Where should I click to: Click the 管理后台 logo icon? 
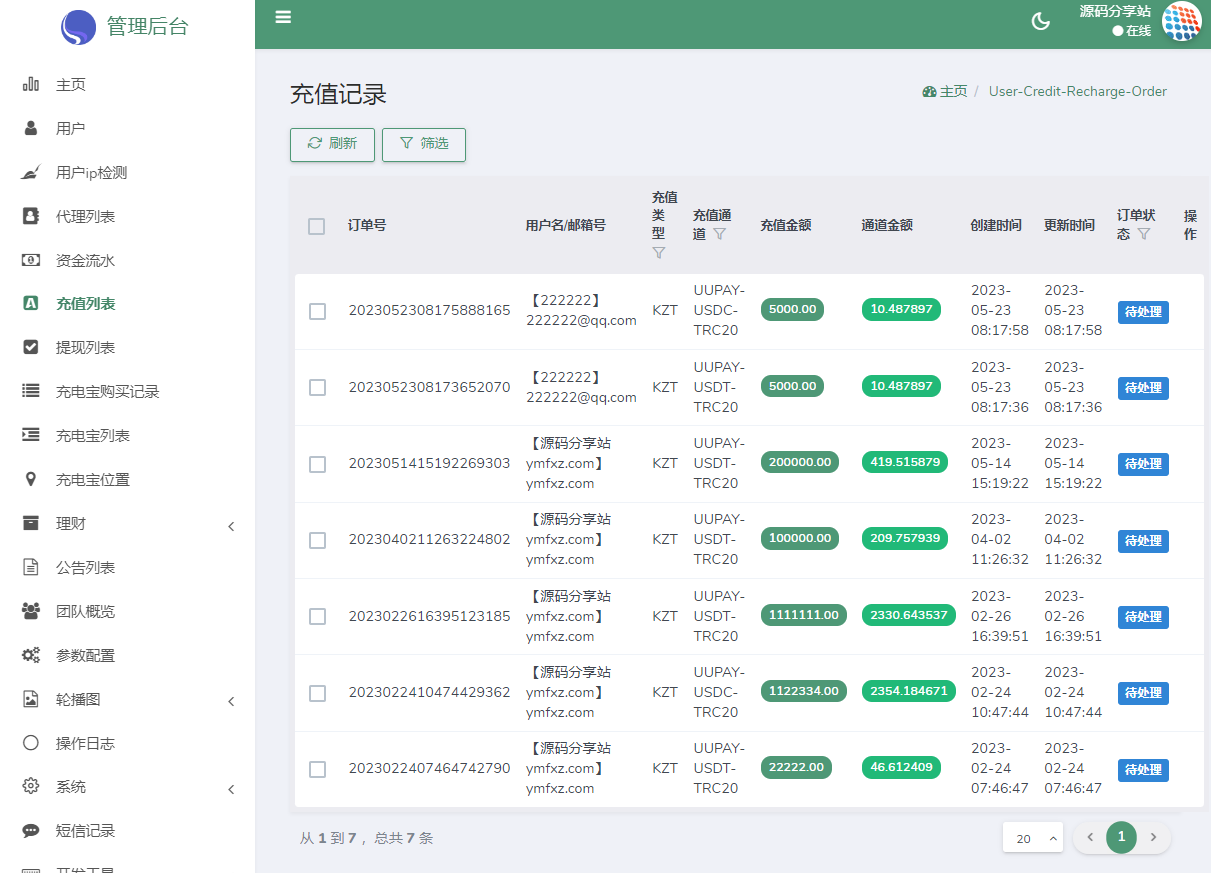pos(79,27)
